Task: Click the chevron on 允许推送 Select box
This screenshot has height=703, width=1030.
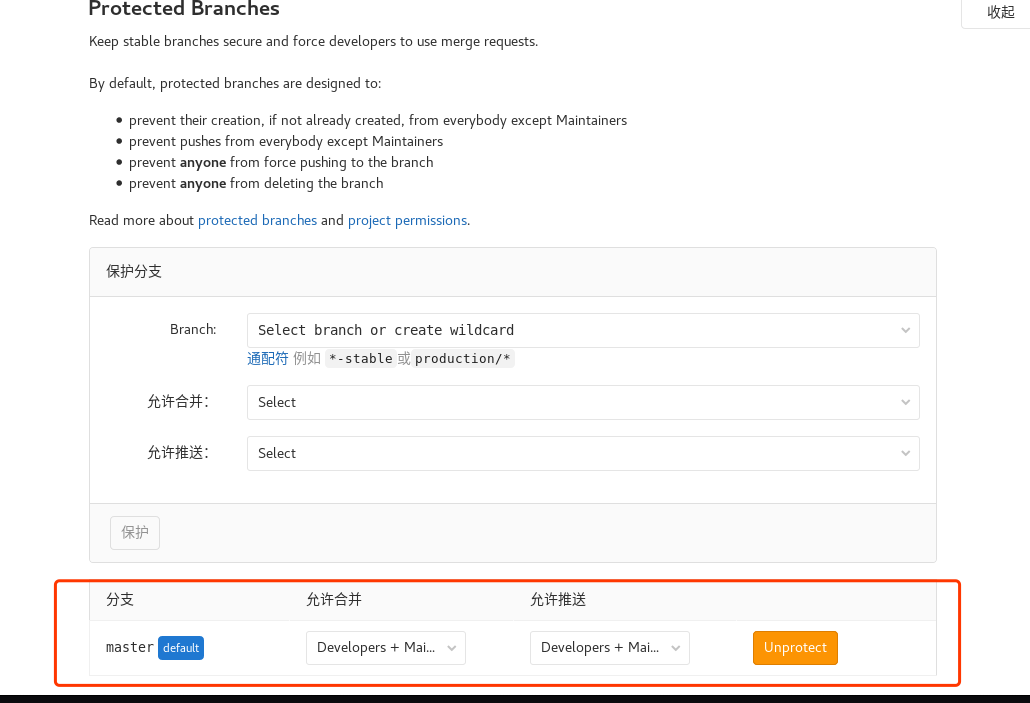Action: [906, 453]
